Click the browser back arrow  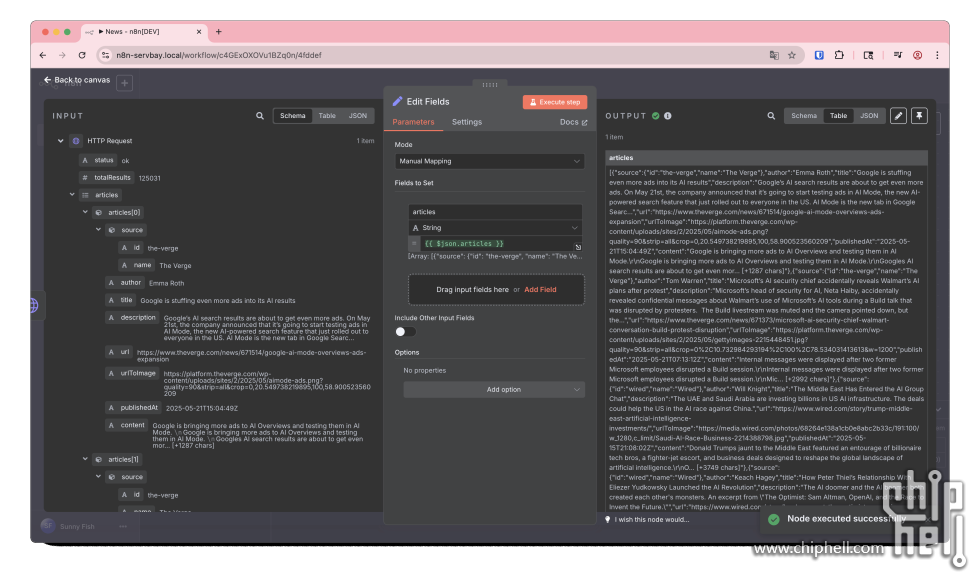coord(42,56)
